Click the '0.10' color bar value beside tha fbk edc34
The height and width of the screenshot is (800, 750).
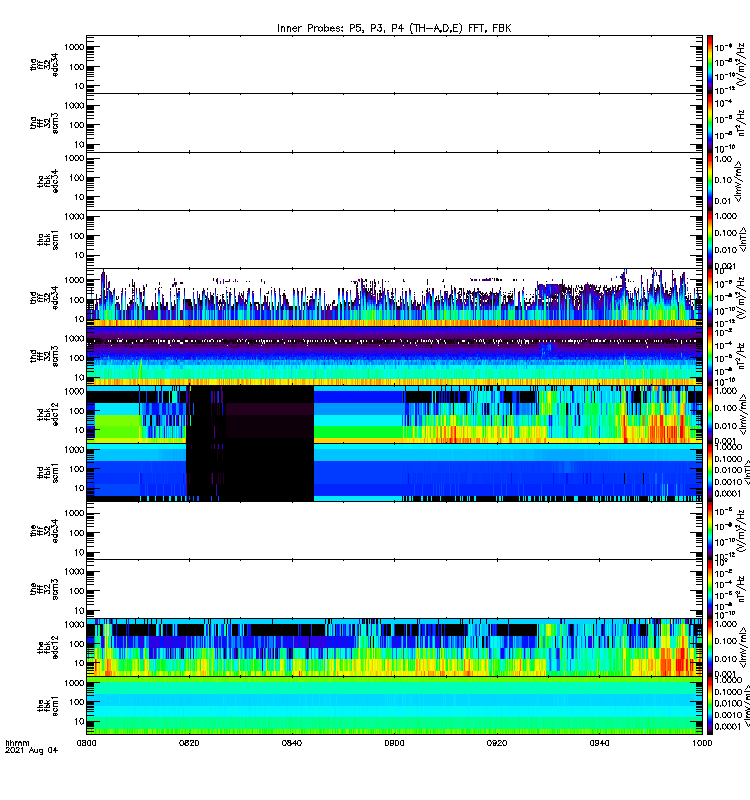(723, 180)
